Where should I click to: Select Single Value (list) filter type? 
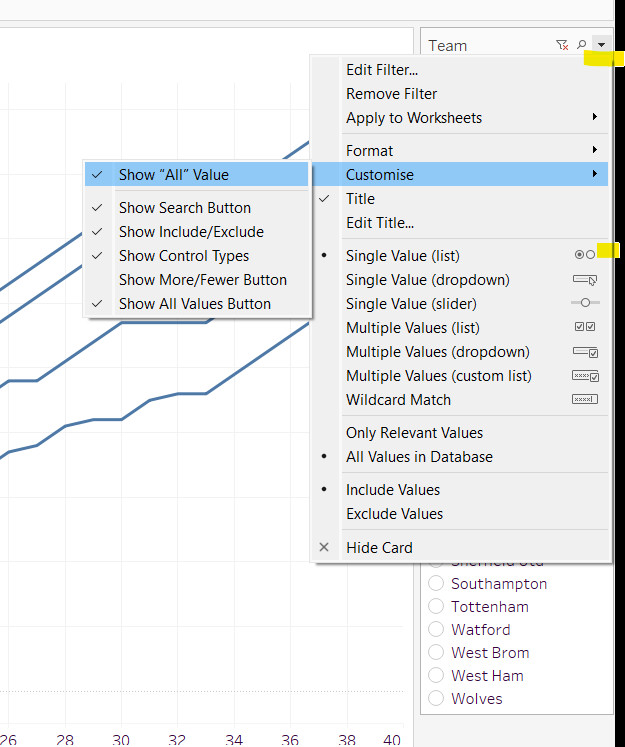(x=460, y=256)
